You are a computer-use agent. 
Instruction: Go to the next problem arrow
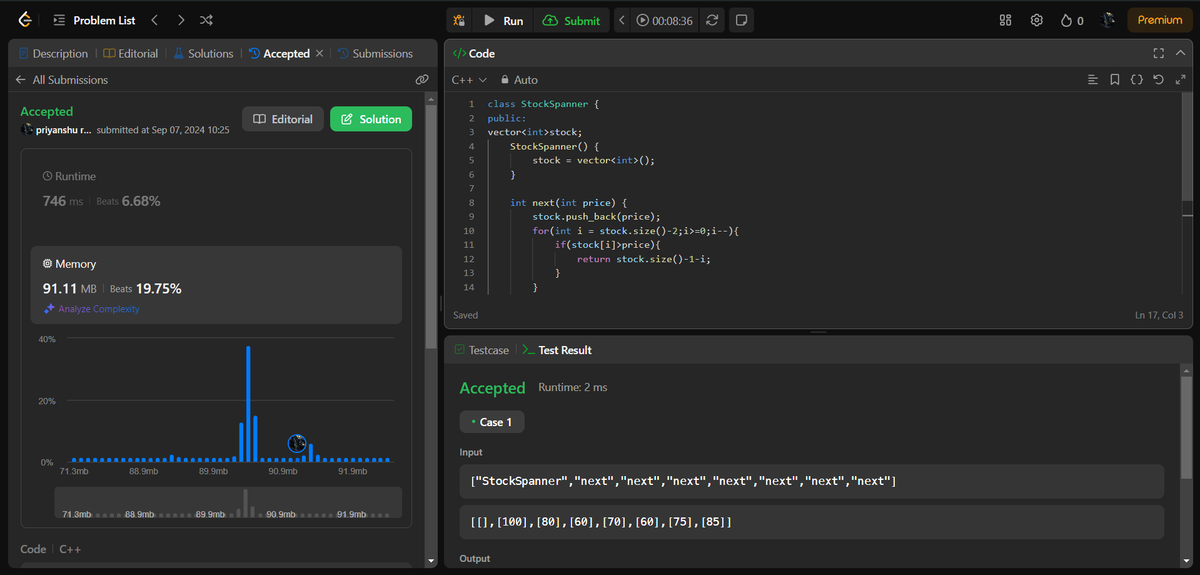point(180,20)
